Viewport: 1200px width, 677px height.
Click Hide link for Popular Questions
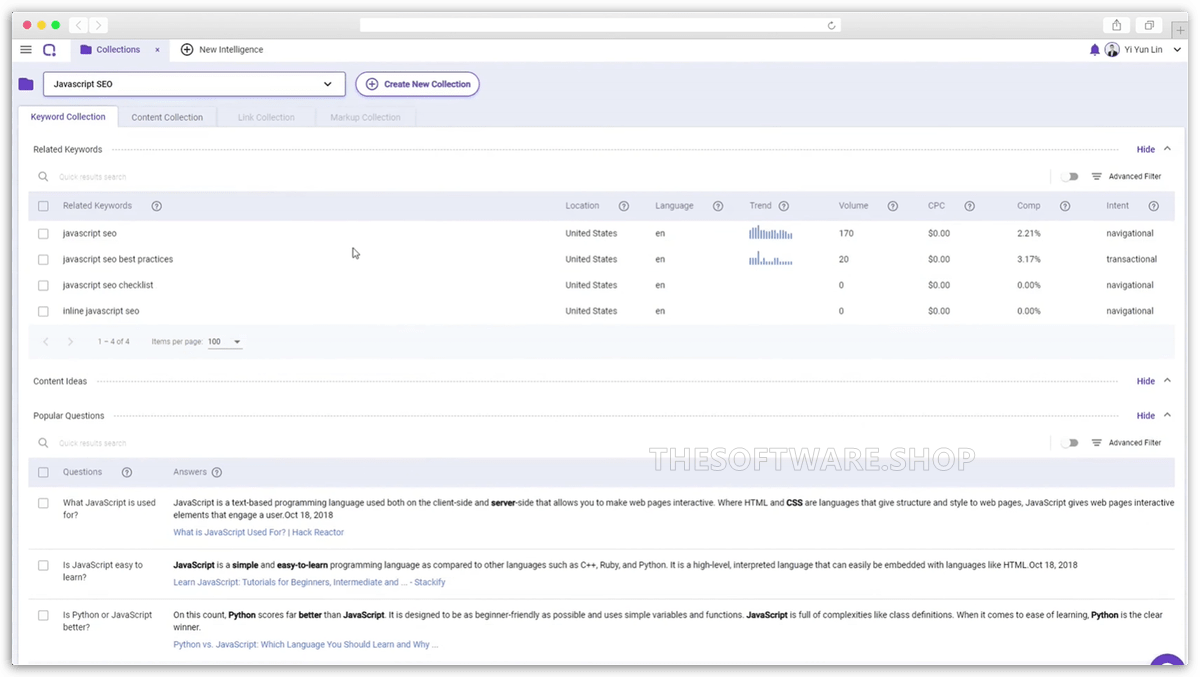[x=1146, y=415]
